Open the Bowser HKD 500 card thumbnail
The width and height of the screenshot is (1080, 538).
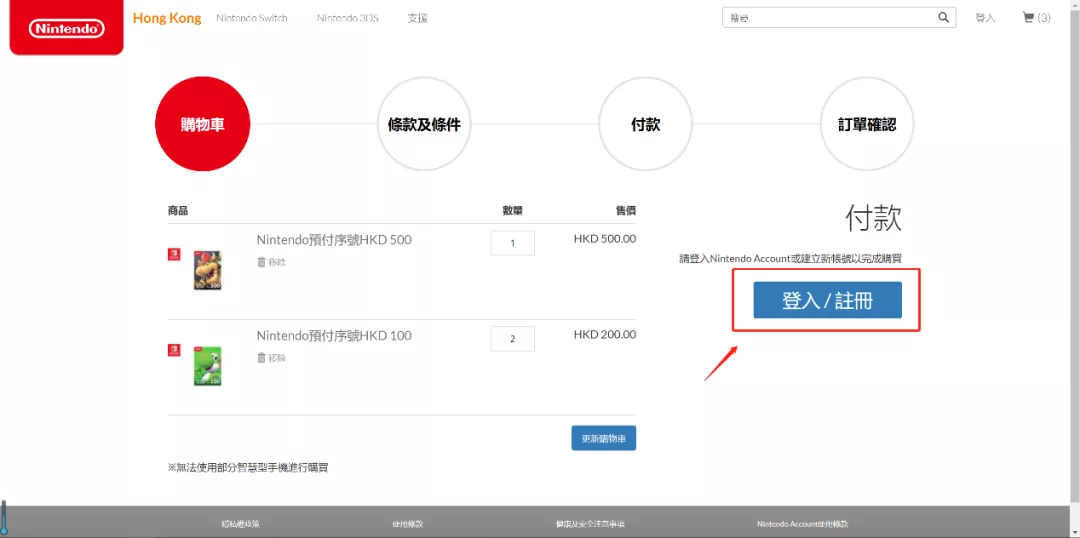coord(207,270)
